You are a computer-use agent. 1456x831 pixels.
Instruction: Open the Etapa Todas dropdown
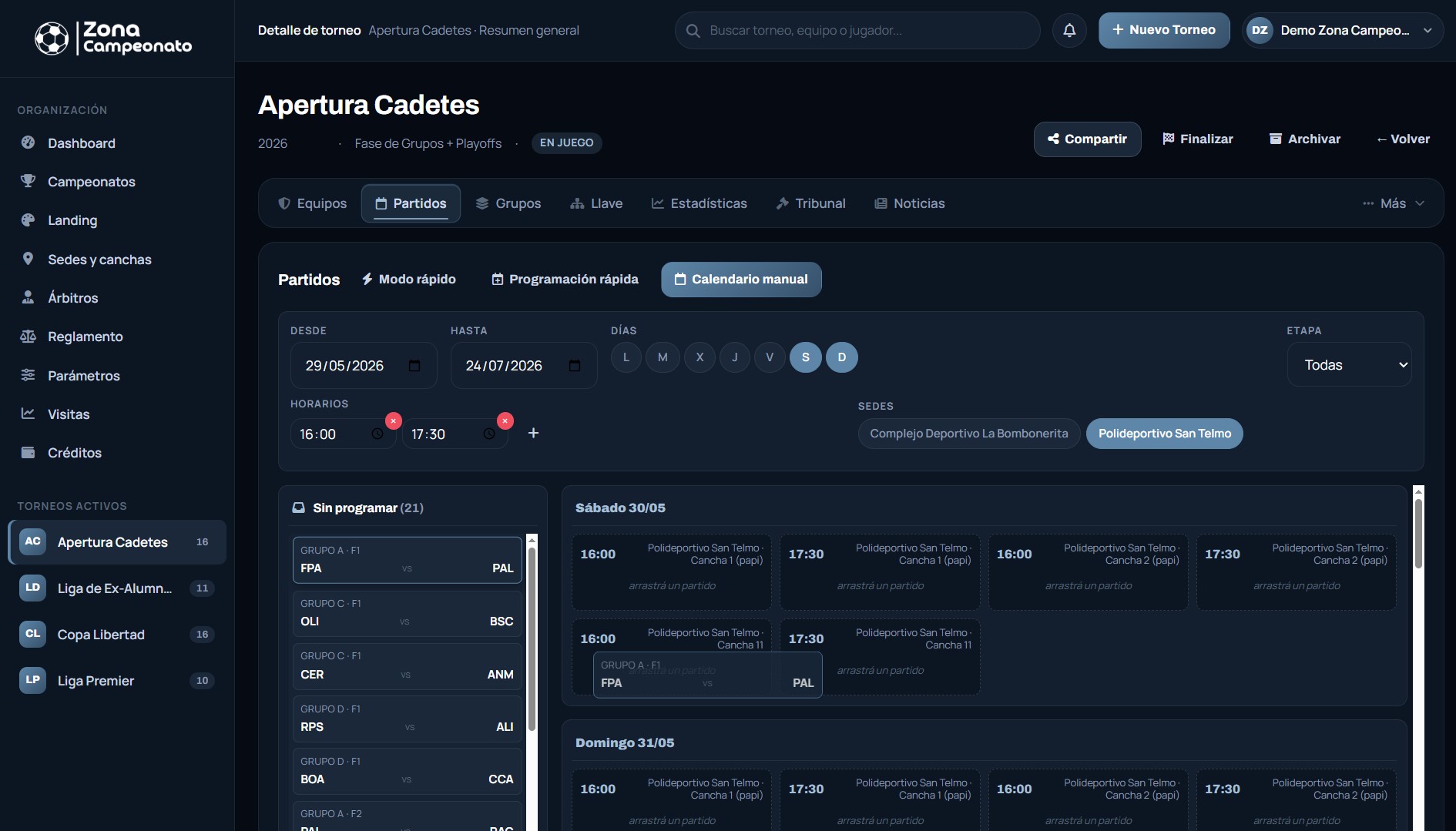click(x=1350, y=365)
